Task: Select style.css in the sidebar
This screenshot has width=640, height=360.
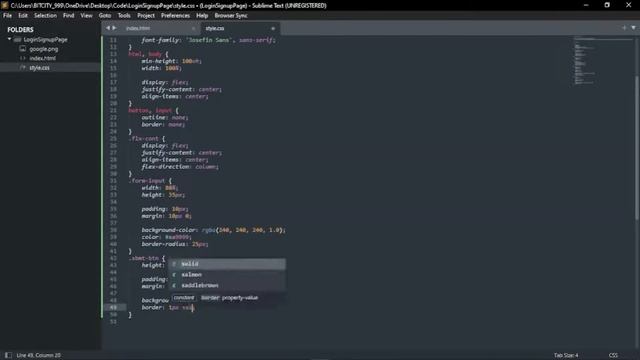Action: click(39, 68)
